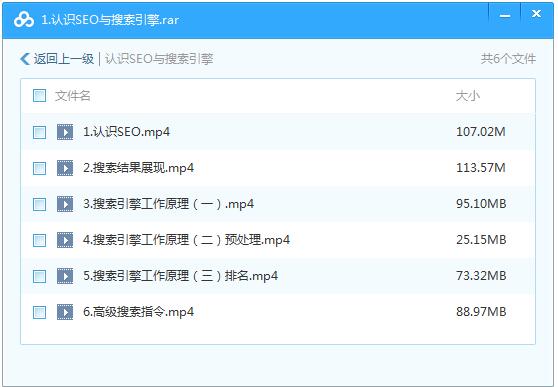
Task: Open the 认识SEO与搜索引擎 breadcrumb folder
Action: click(159, 59)
